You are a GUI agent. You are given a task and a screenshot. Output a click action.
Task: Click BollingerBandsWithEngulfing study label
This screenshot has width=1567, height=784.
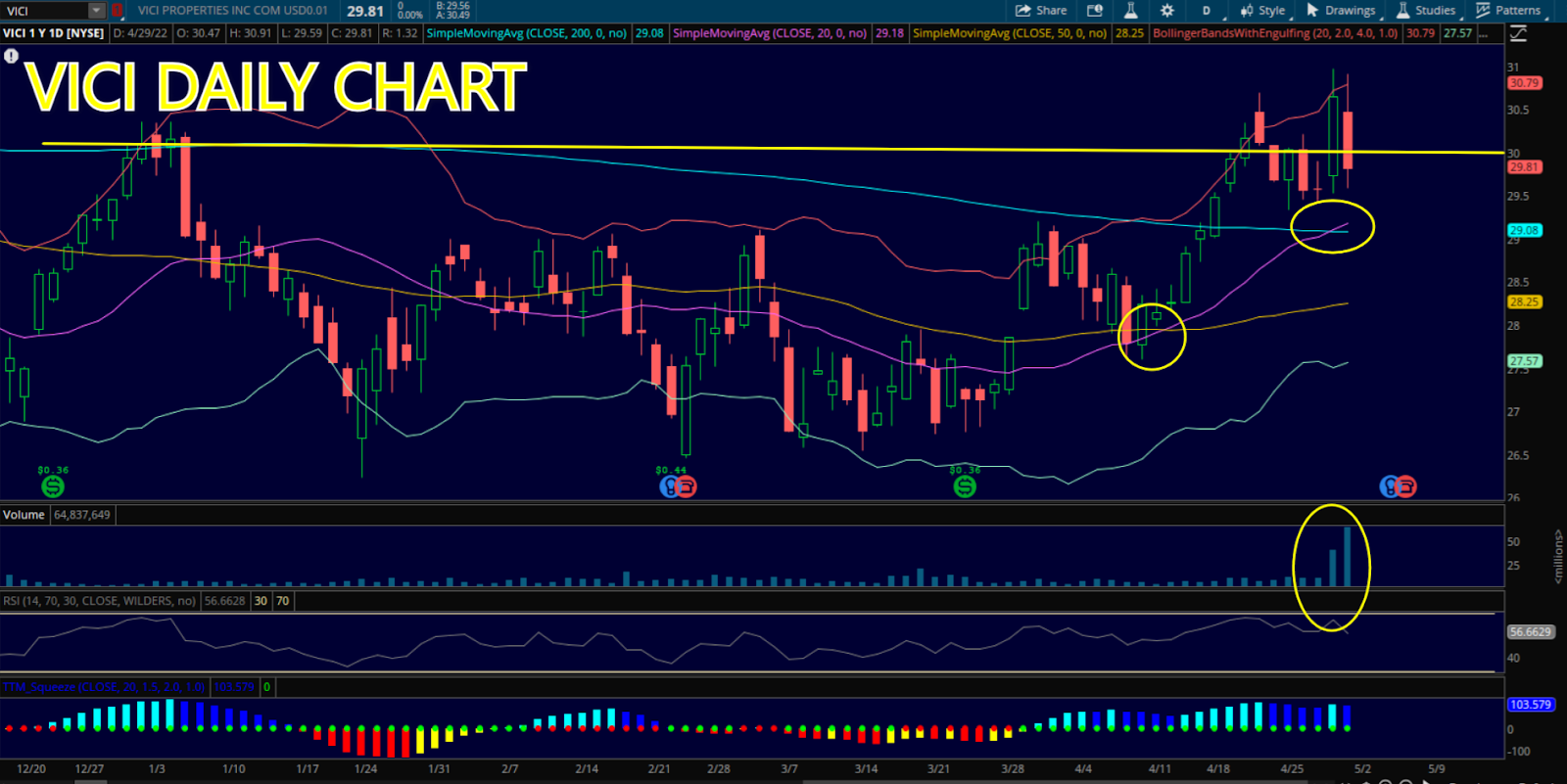[1275, 33]
